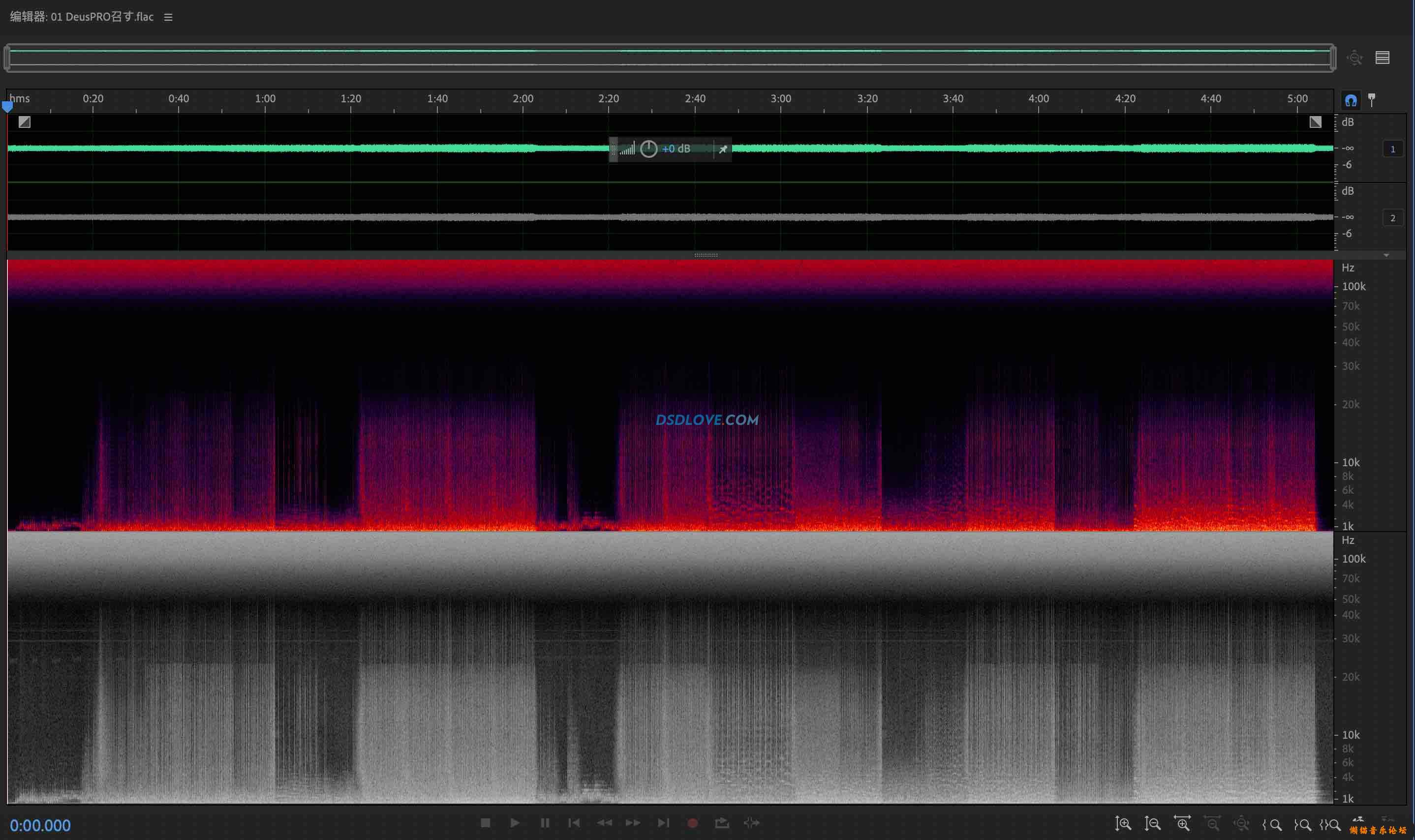Click the left edge of navigator zoom bar
1415x840 pixels.
[7, 58]
